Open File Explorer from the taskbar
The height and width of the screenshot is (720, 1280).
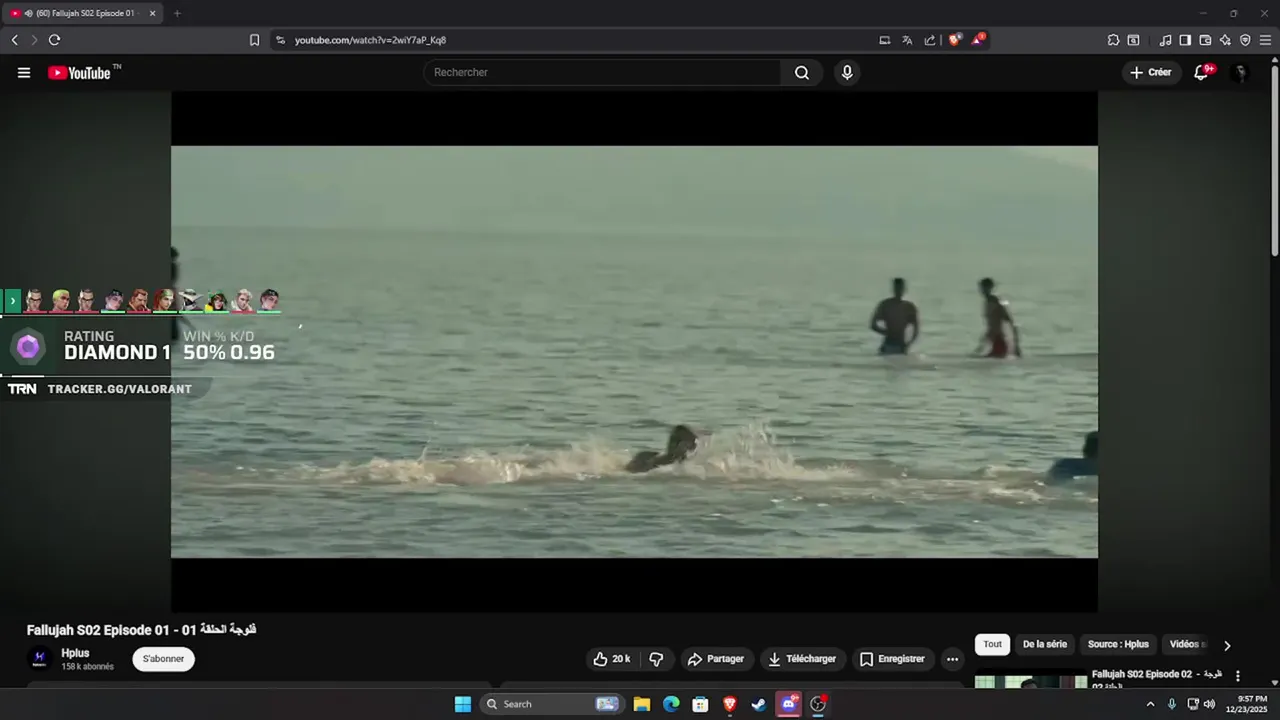[x=642, y=704]
